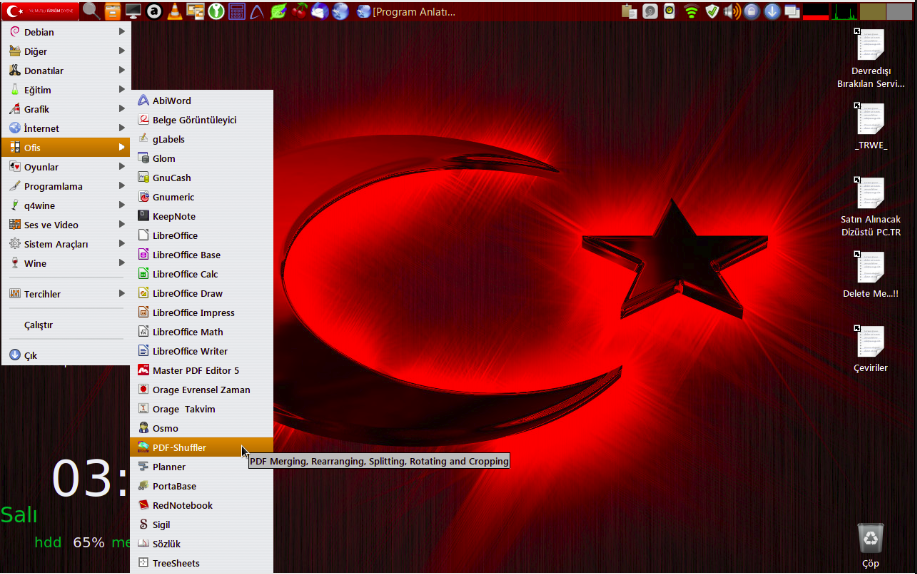Screen dimensions: 917x574
Task: Click the Turkish flag start menu button
Action: click(x=40, y=11)
